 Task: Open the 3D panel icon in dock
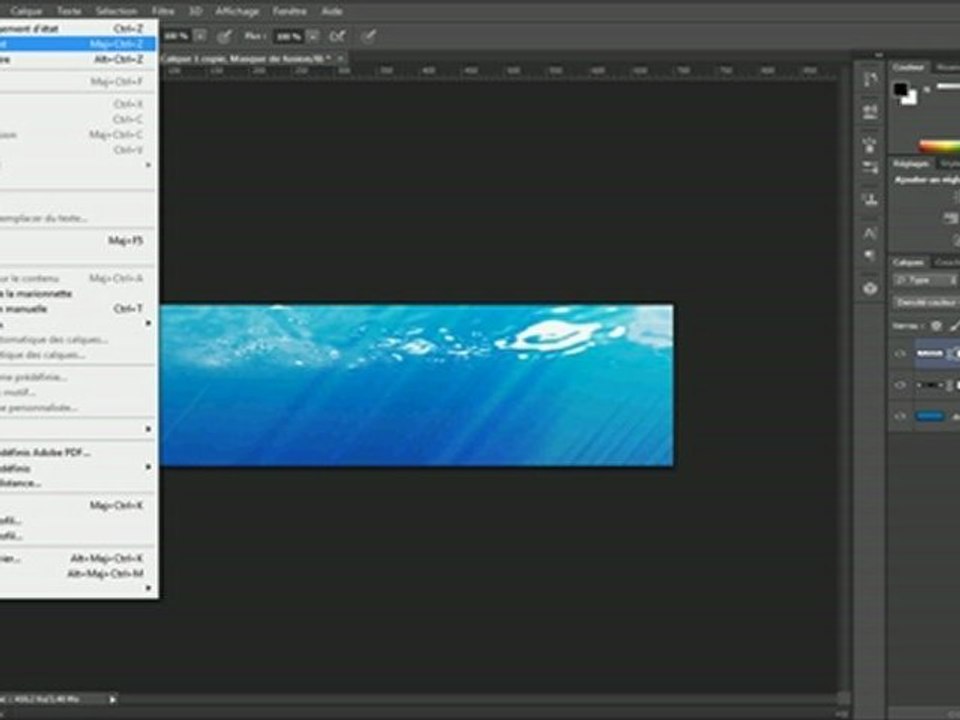(870, 288)
